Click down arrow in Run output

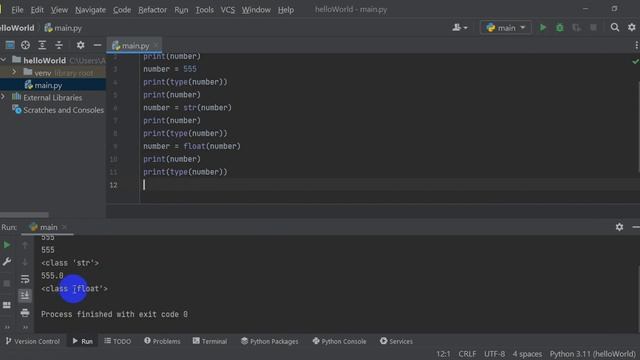click(25, 262)
